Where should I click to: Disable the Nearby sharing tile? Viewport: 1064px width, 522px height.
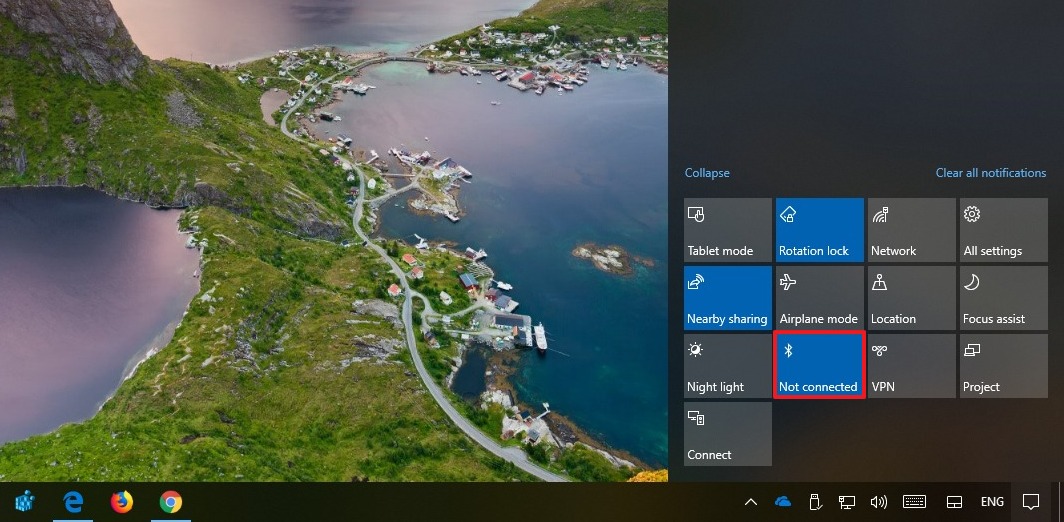point(727,298)
